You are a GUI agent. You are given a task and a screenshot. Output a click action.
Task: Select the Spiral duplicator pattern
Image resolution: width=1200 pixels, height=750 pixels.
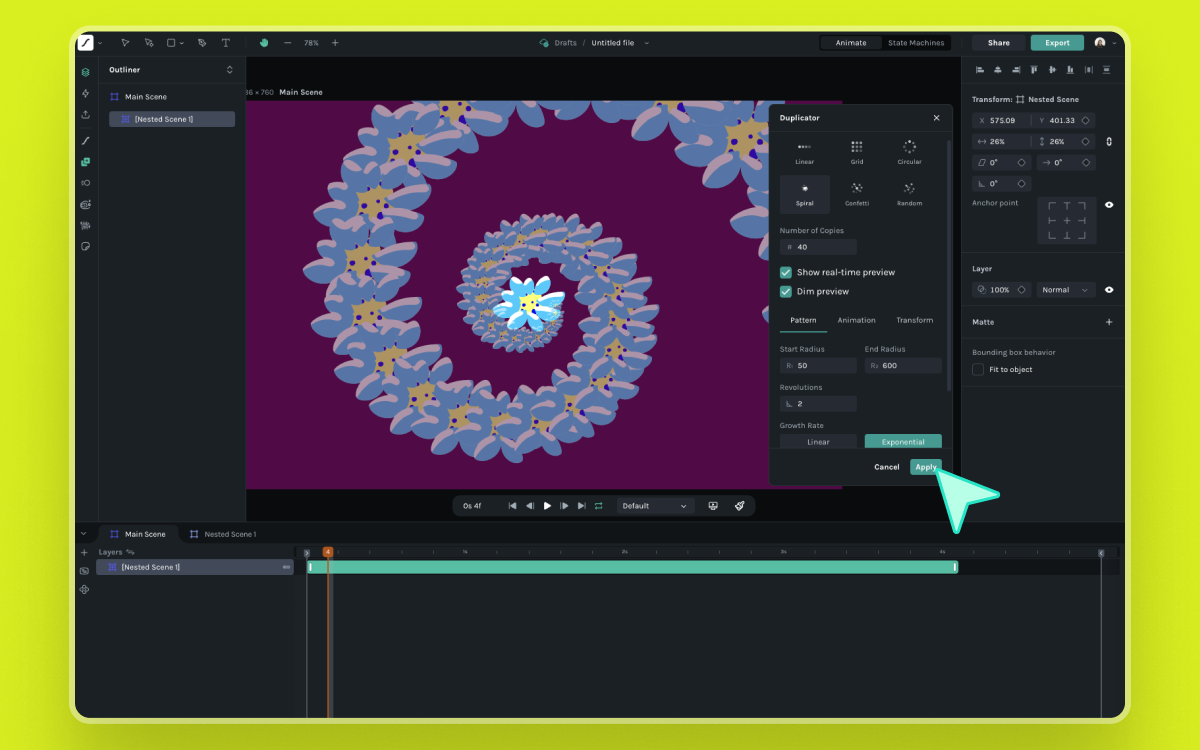[805, 194]
